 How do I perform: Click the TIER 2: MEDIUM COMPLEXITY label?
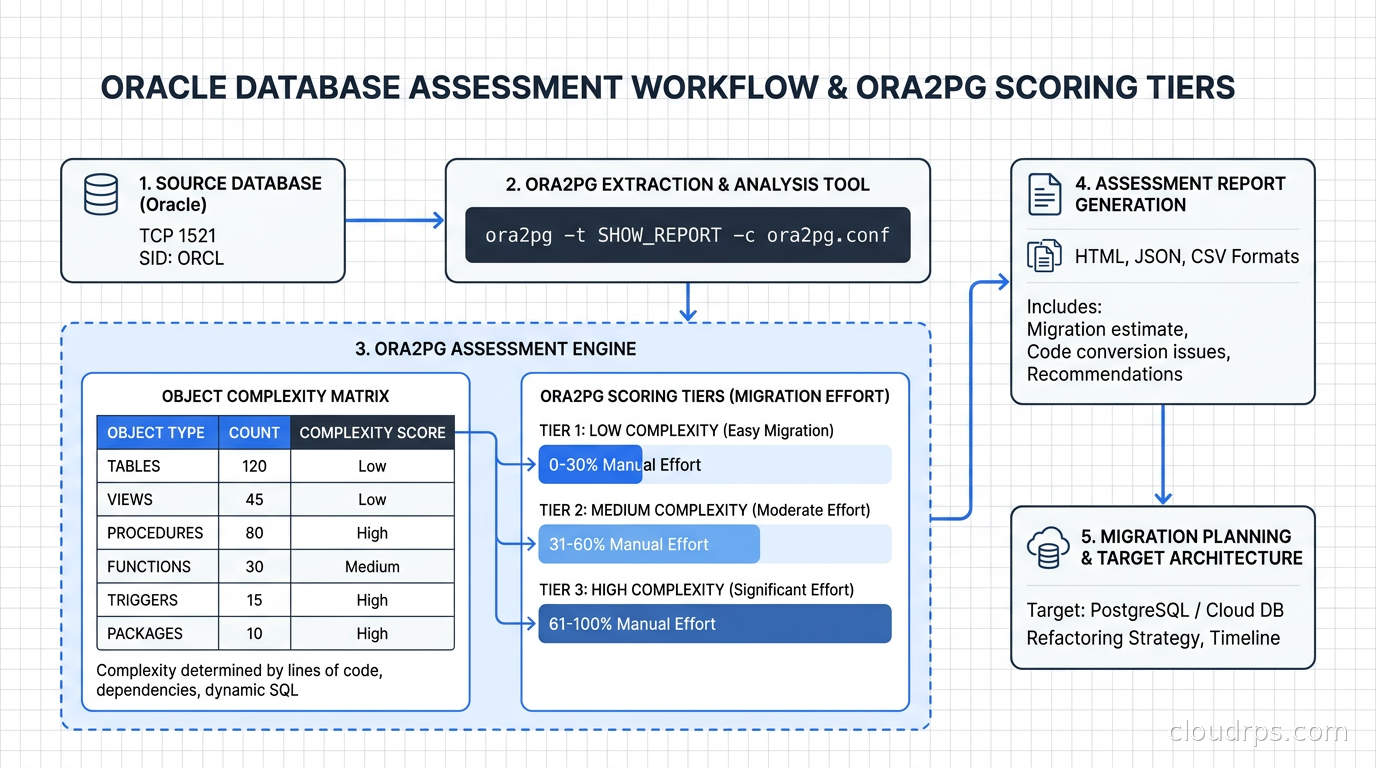(704, 510)
